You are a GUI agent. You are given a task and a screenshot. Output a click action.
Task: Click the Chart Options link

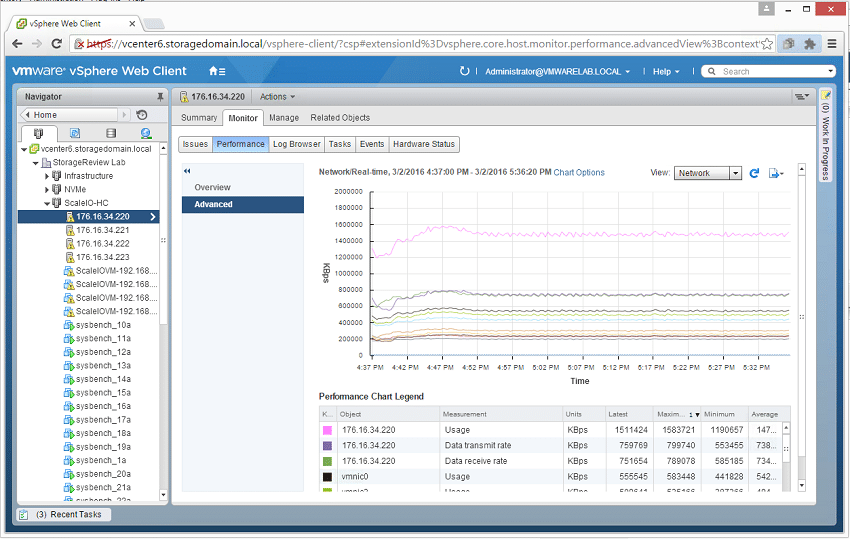(579, 172)
